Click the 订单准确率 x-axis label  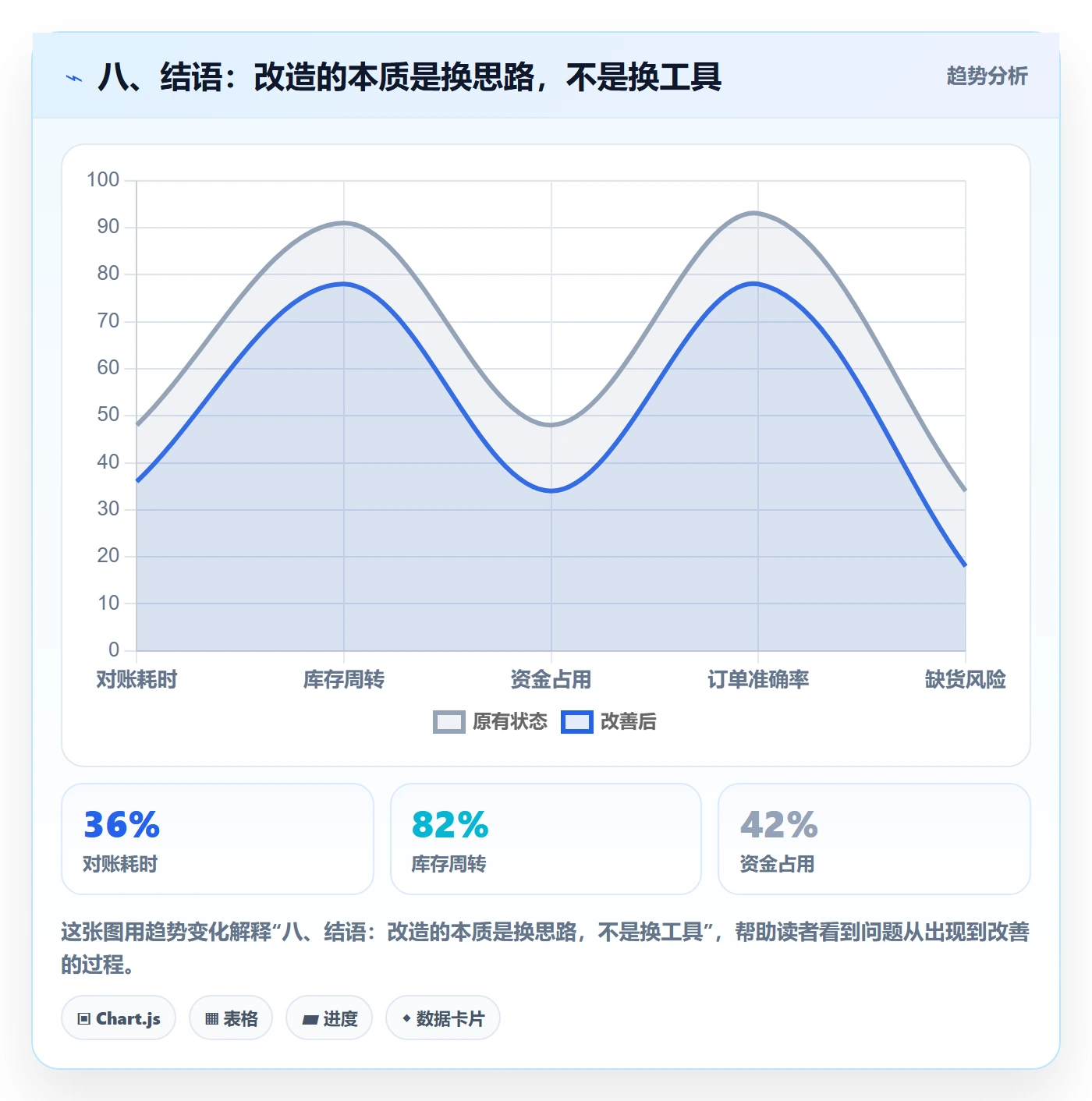(758, 680)
